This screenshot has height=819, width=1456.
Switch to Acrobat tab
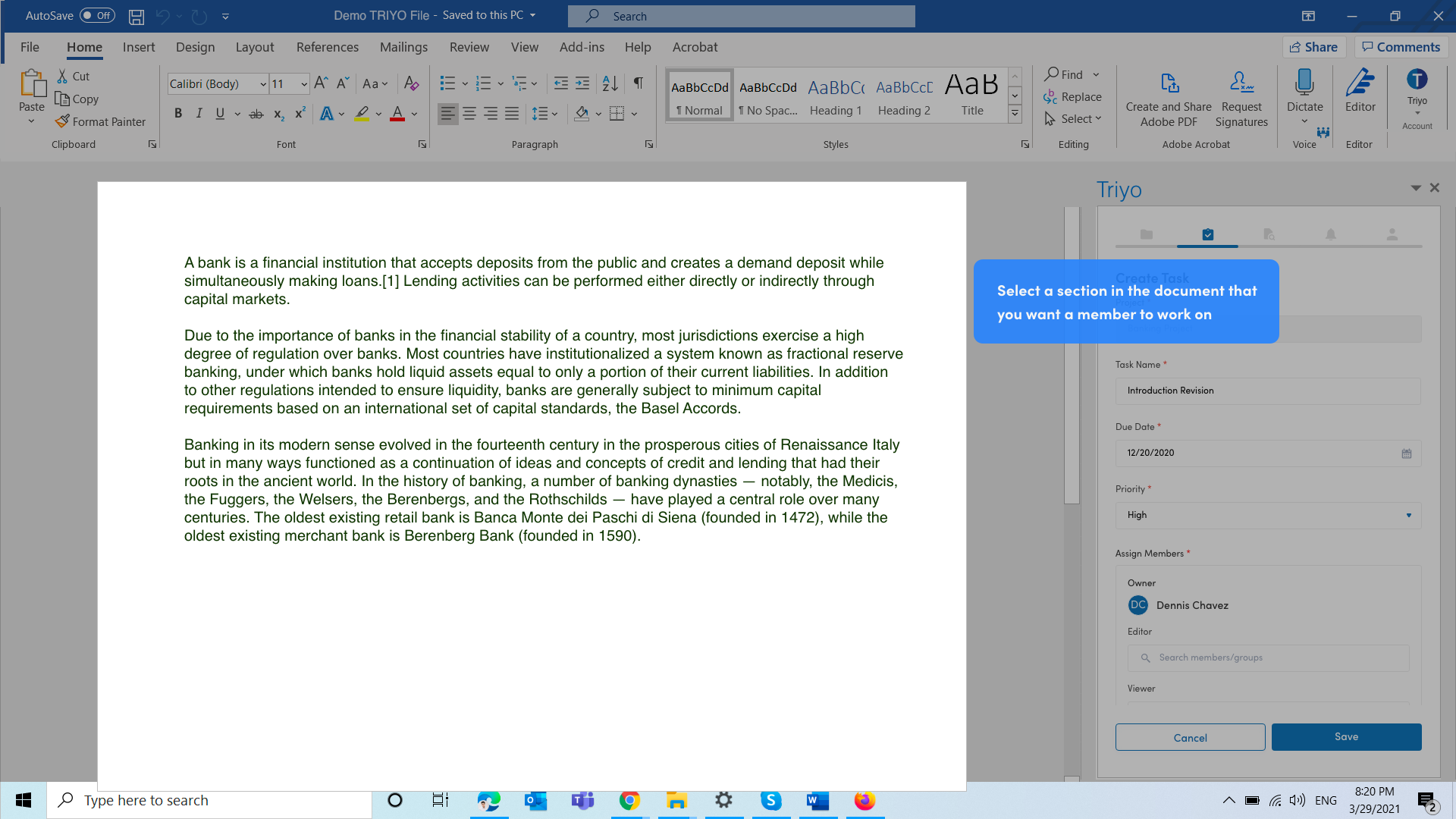tap(695, 47)
